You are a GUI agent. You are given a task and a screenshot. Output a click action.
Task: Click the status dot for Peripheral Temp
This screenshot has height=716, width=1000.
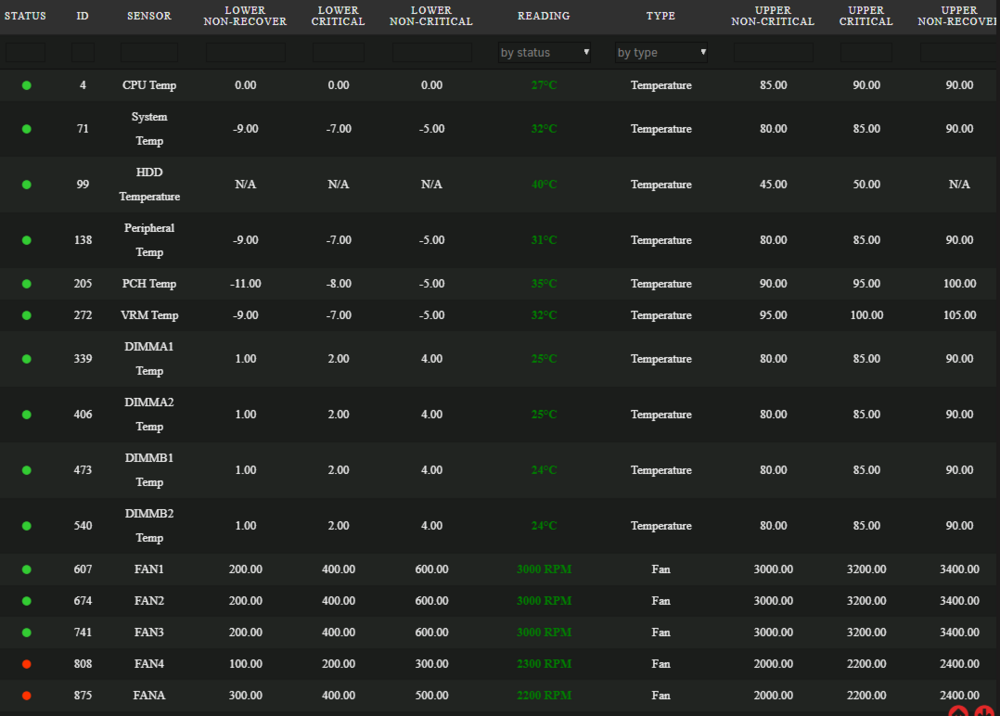click(x=26, y=240)
